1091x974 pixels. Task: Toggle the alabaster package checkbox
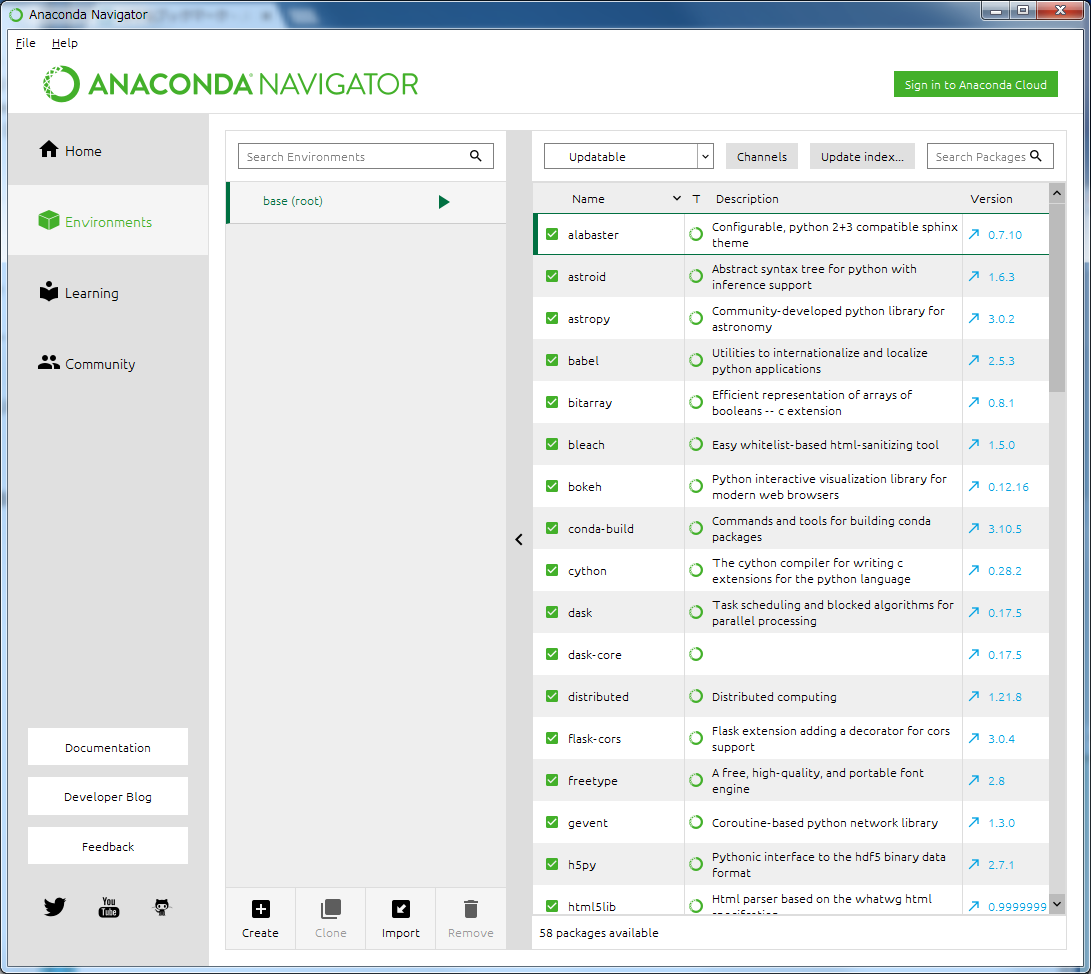pyautogui.click(x=552, y=234)
